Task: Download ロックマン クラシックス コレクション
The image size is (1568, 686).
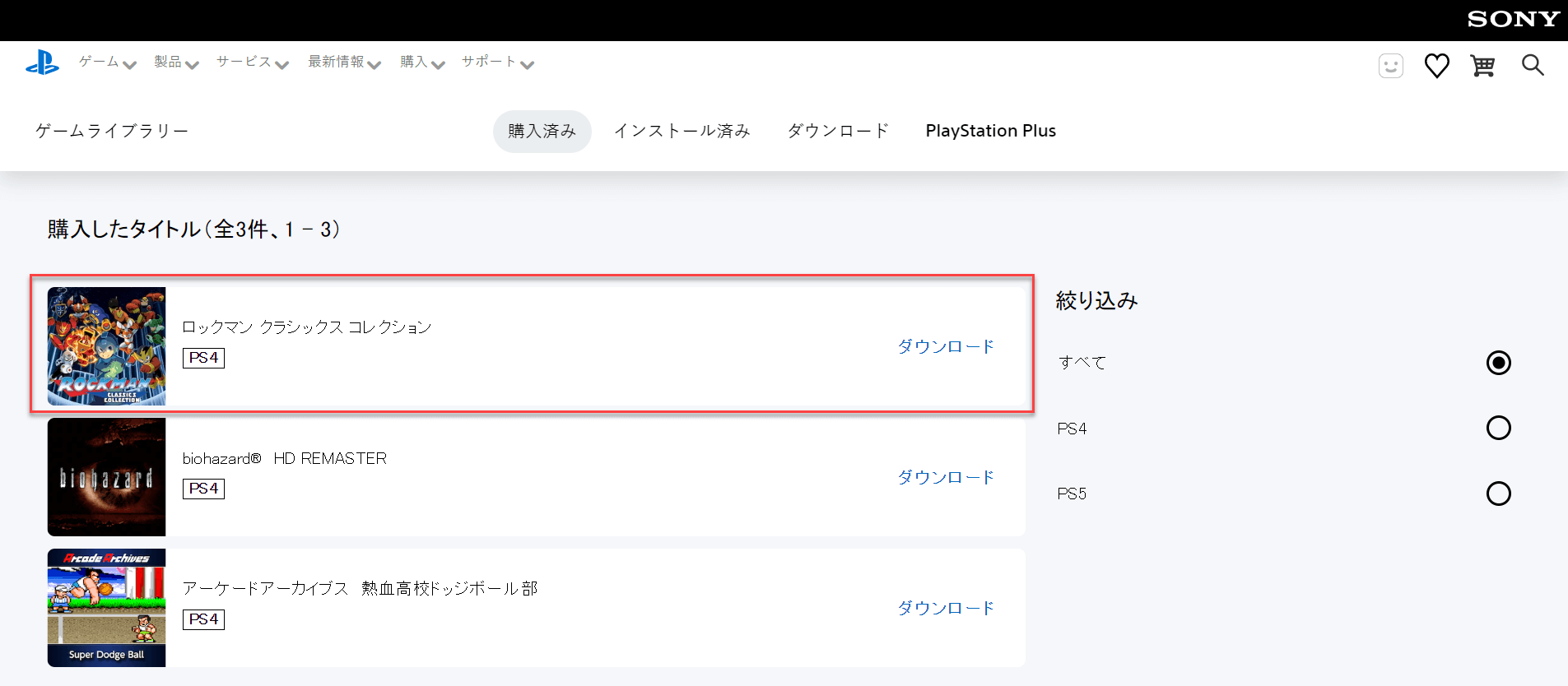Action: pos(946,346)
